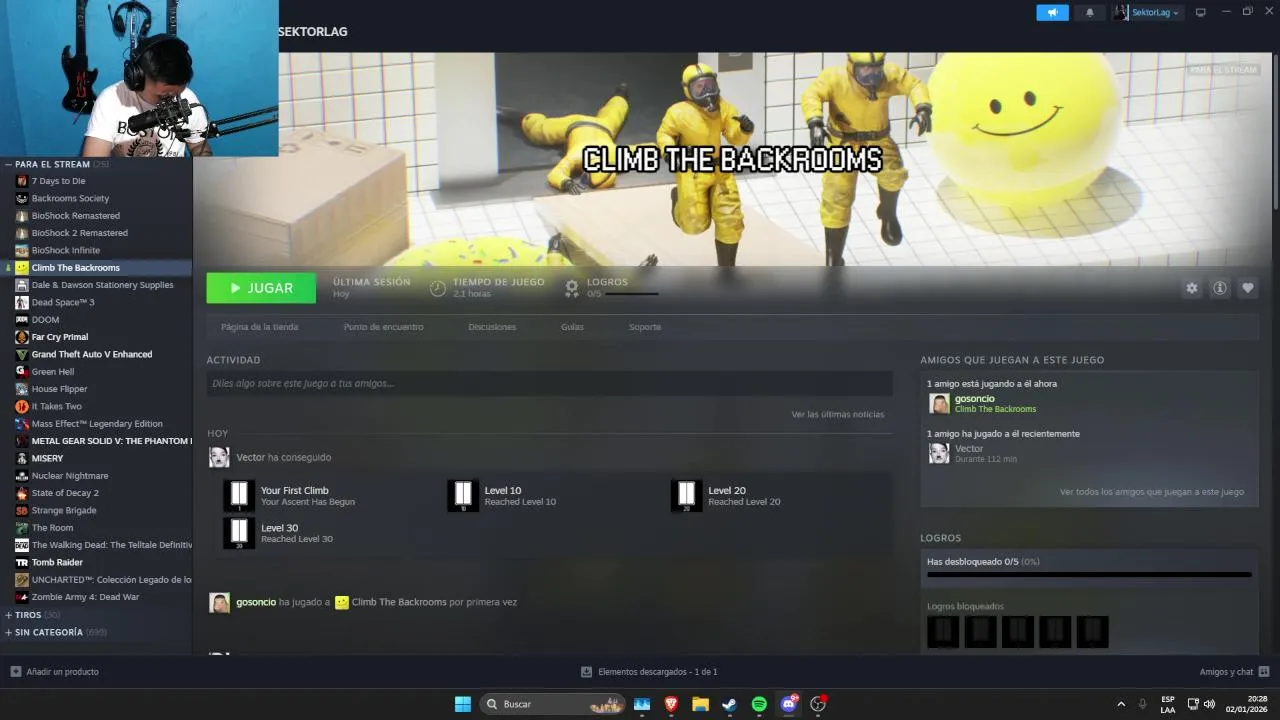Show hidden system tray icons chevron
Viewport: 1280px width, 720px height.
point(1120,704)
